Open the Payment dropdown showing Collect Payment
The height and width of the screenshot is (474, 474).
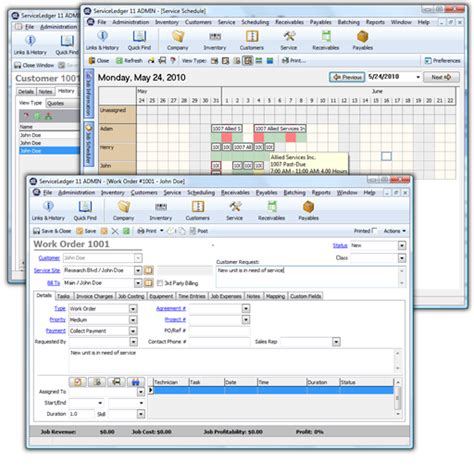[x=133, y=331]
